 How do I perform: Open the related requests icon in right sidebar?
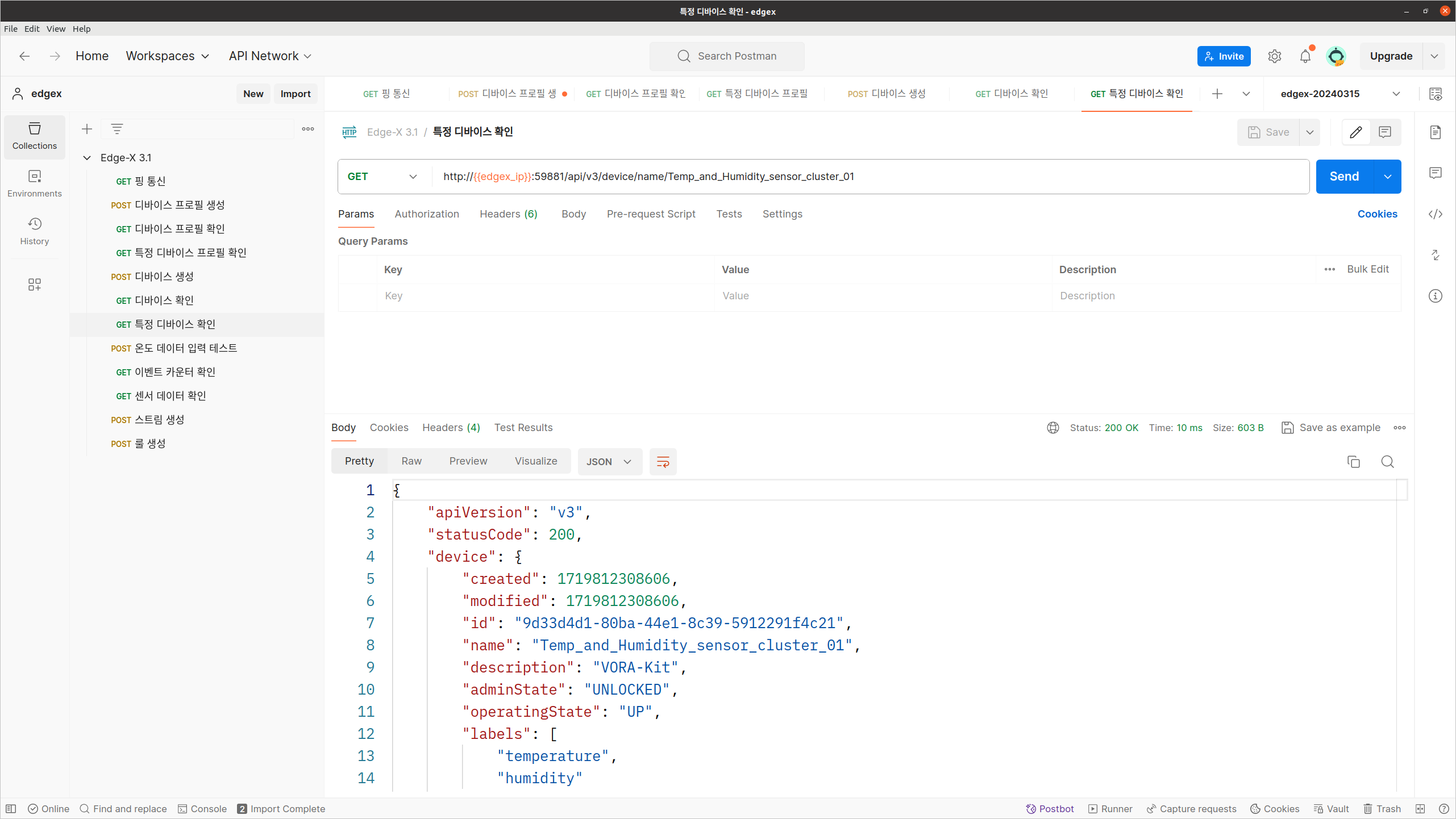[1436, 255]
